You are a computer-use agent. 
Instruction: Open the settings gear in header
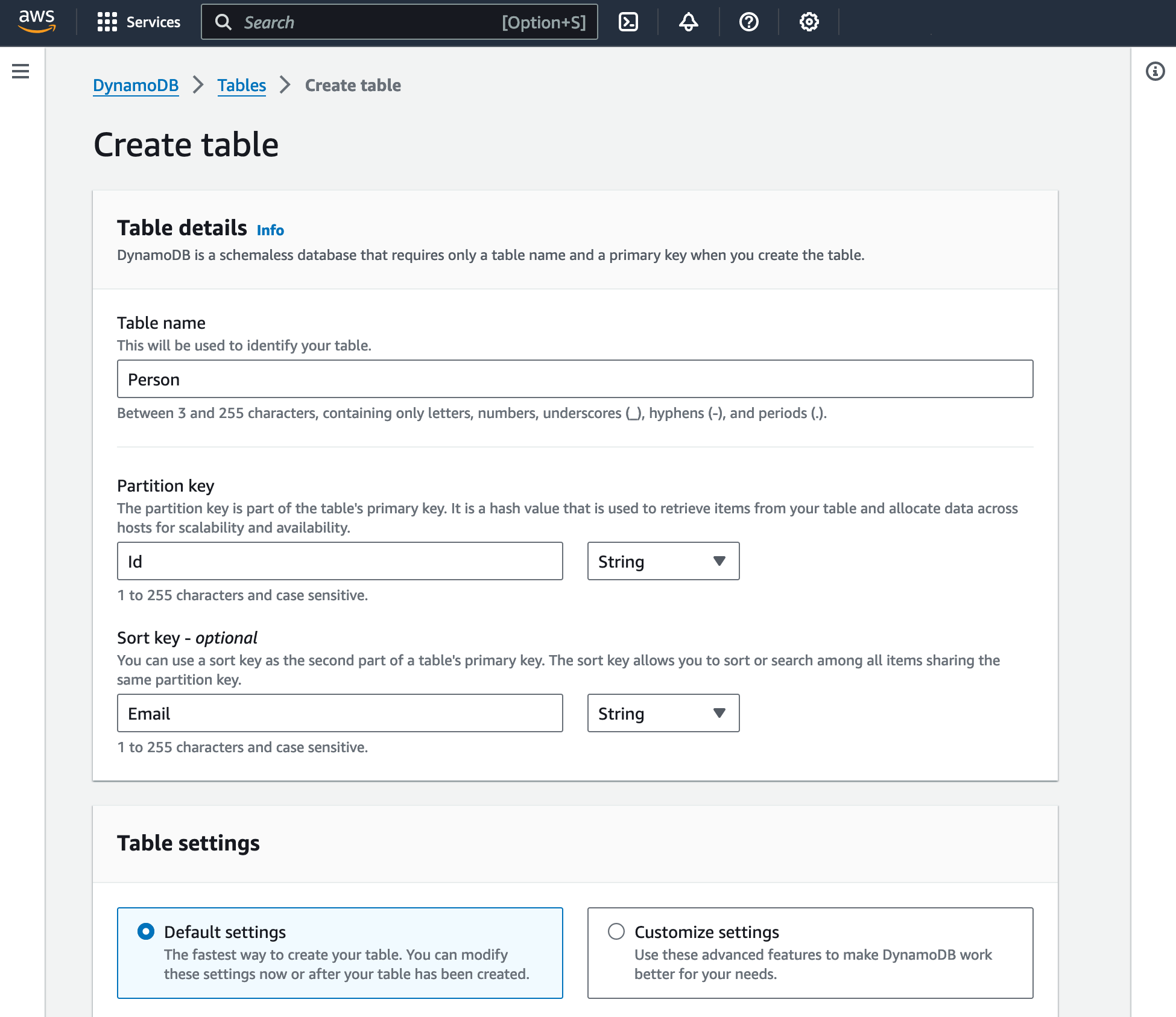pos(809,22)
